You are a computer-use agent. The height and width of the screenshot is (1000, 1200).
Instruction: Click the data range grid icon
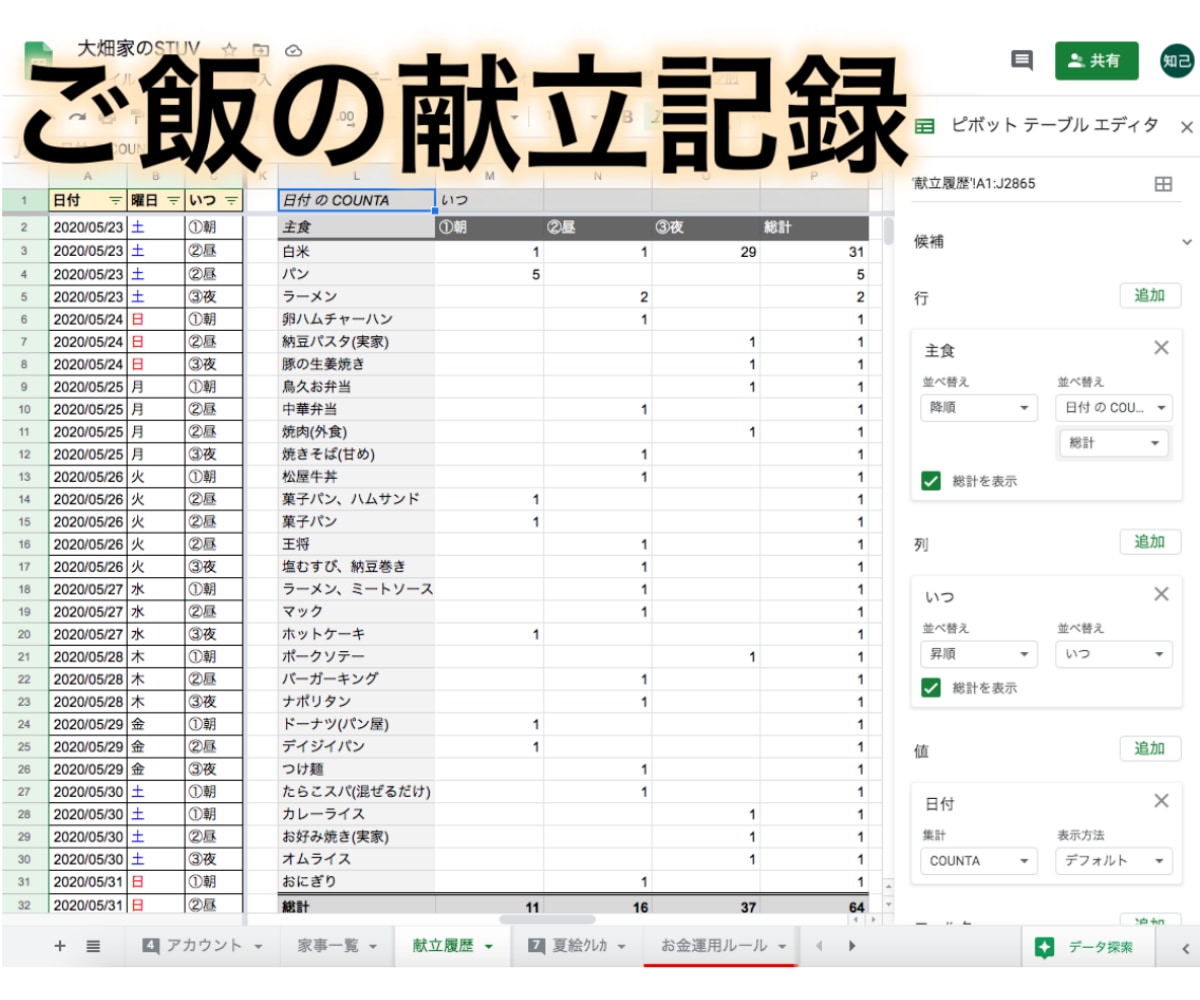click(x=1163, y=184)
